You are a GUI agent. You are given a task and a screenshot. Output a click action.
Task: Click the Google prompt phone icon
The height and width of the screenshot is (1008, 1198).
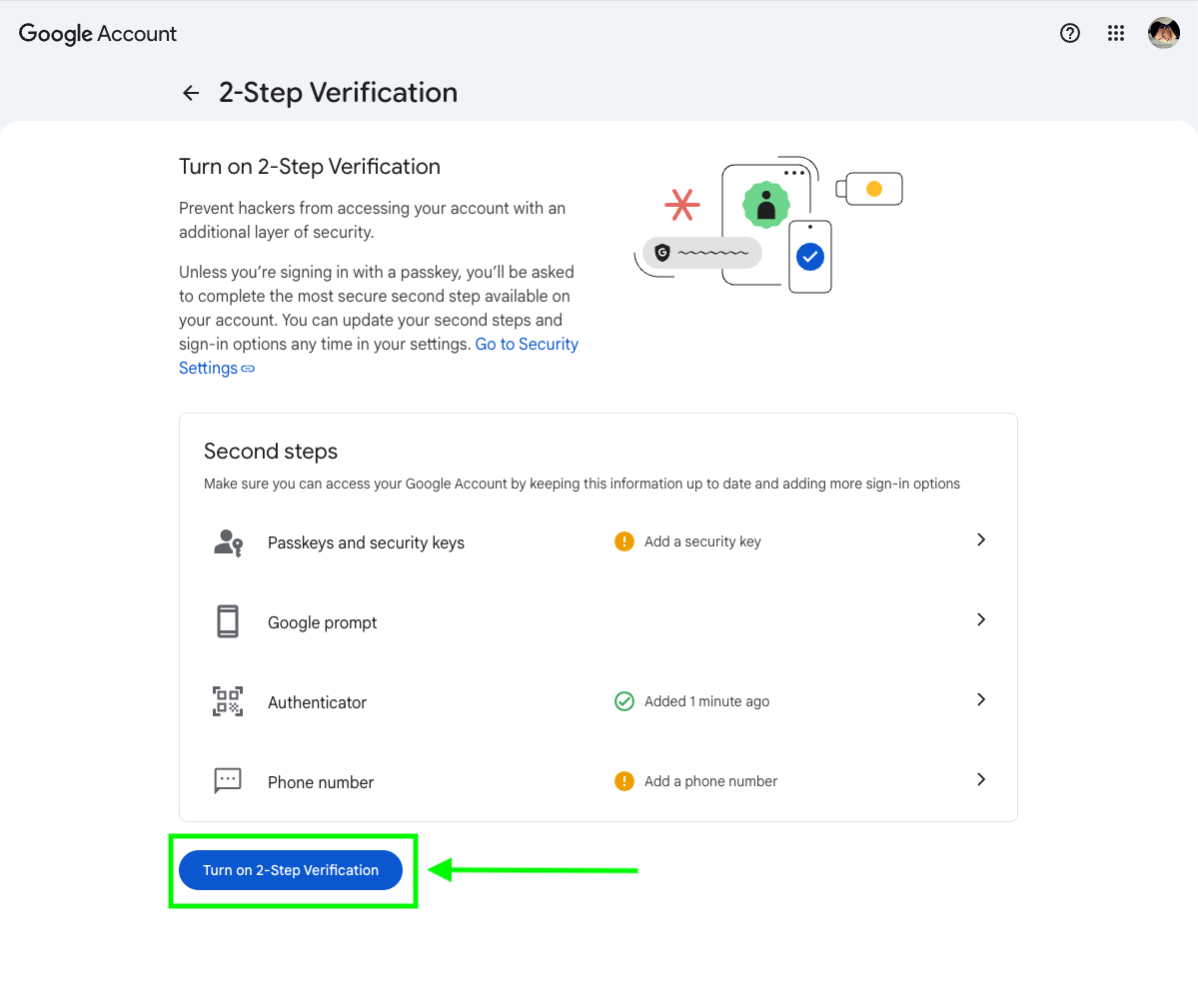228,621
